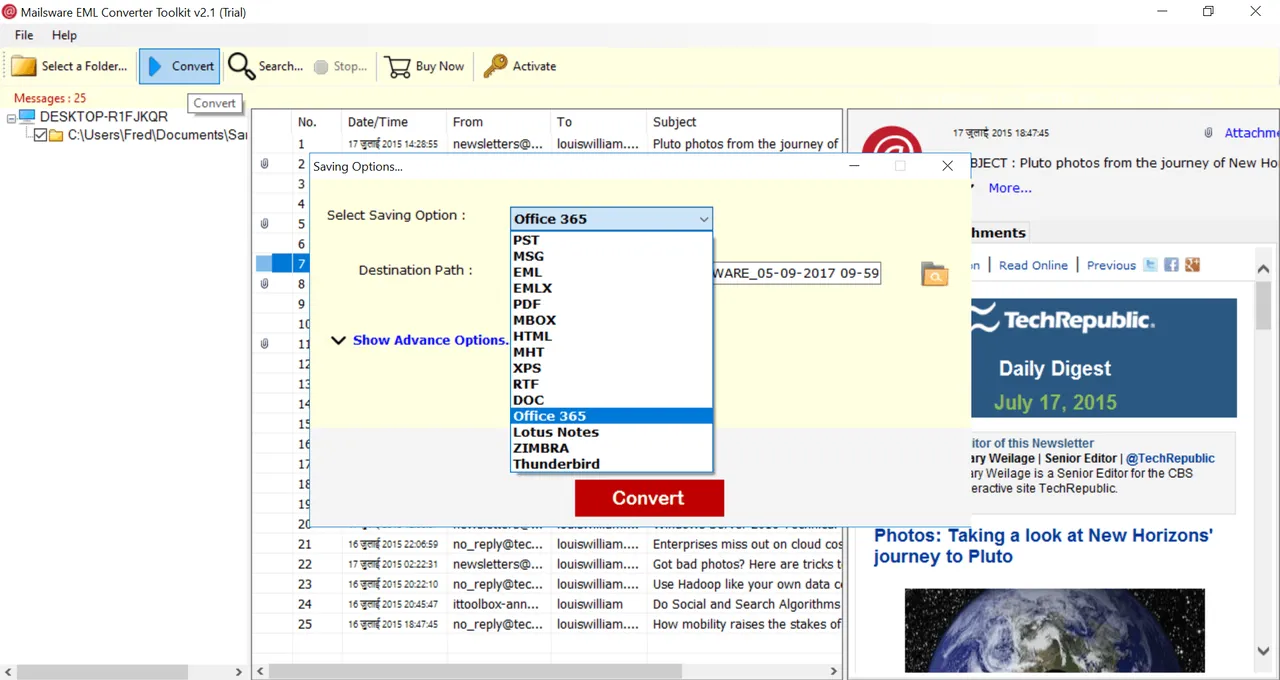Image resolution: width=1280 pixels, height=680 pixels.
Task: Choose Lotus Notes from the saving options list
Action: click(611, 432)
